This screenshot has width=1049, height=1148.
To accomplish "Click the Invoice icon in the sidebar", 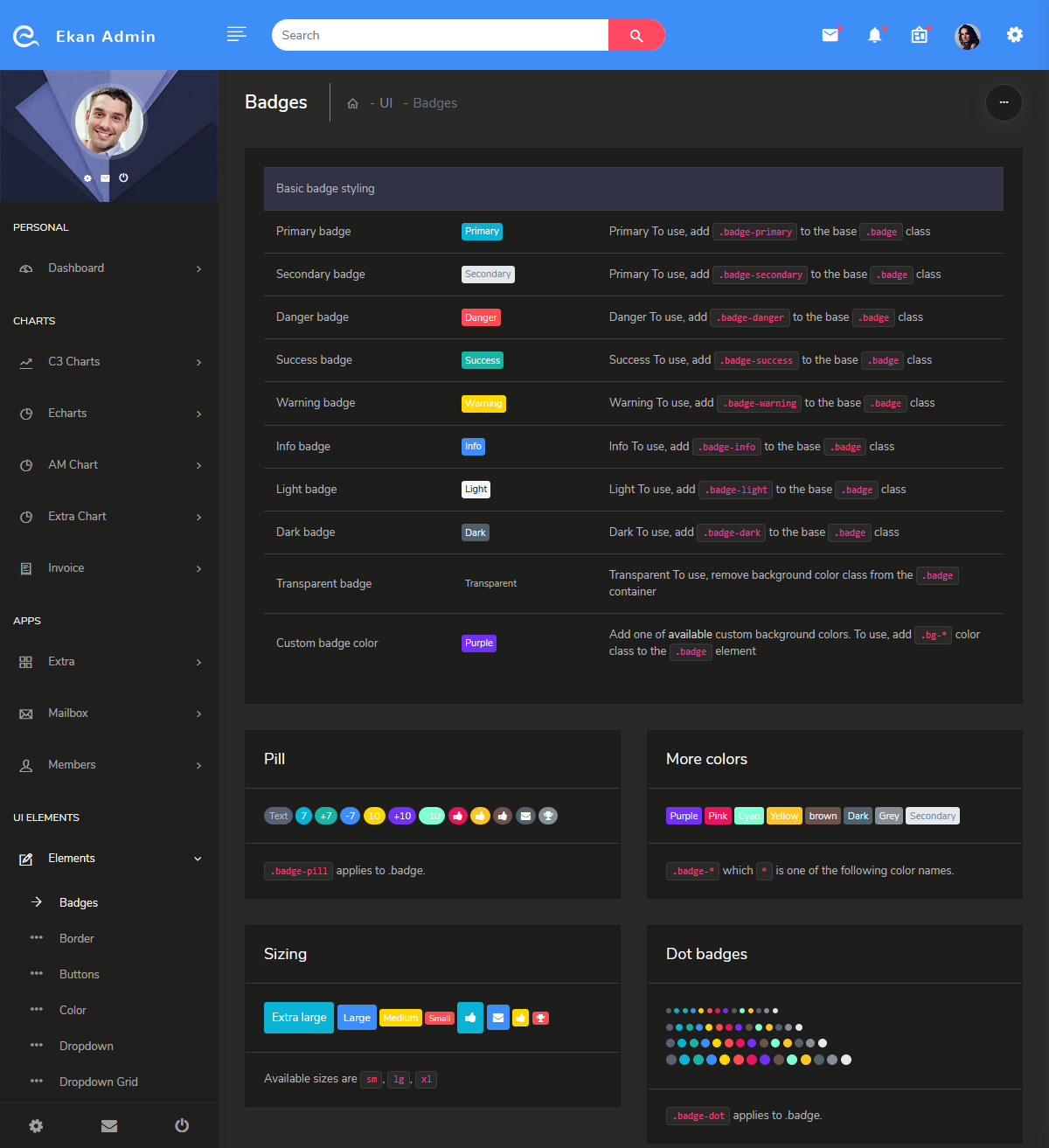I will click(x=26, y=567).
